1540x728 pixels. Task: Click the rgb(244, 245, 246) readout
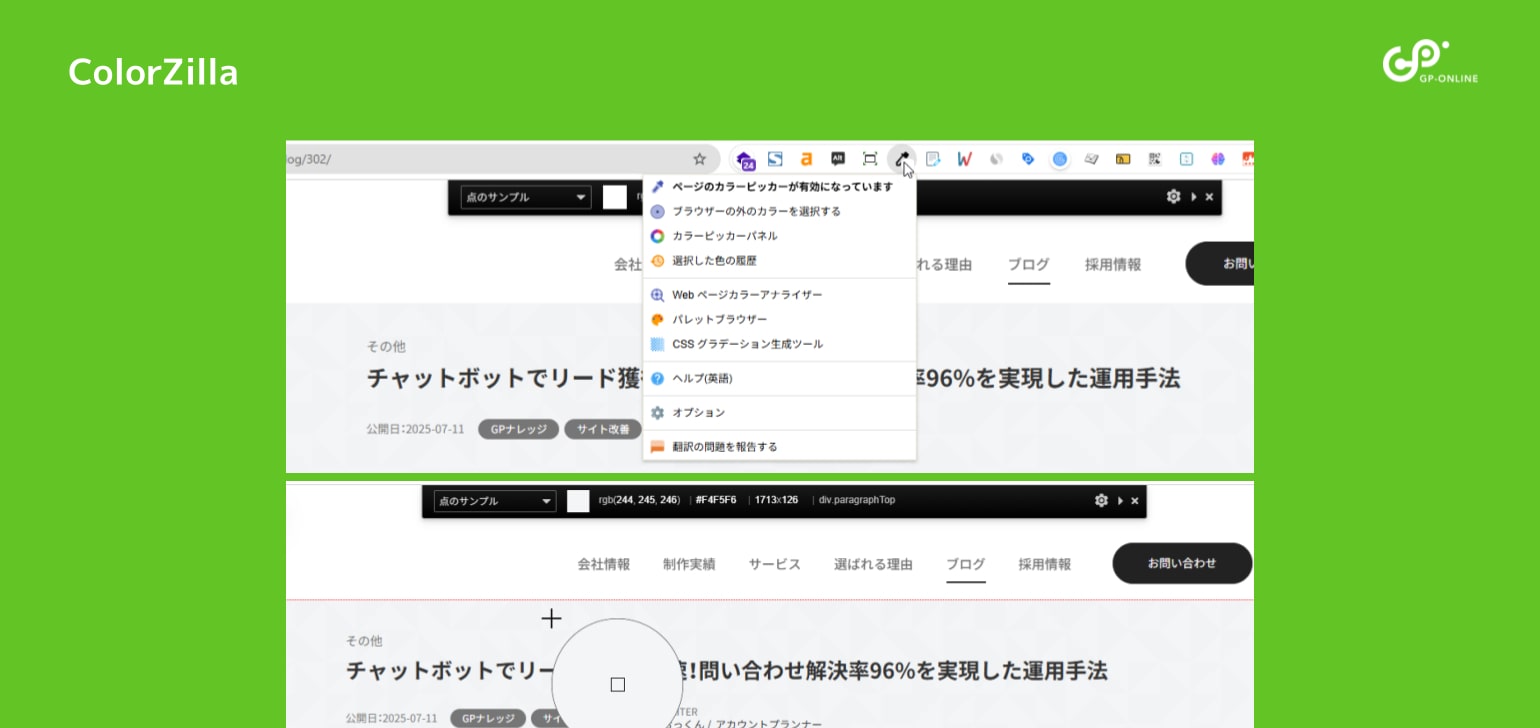(639, 500)
